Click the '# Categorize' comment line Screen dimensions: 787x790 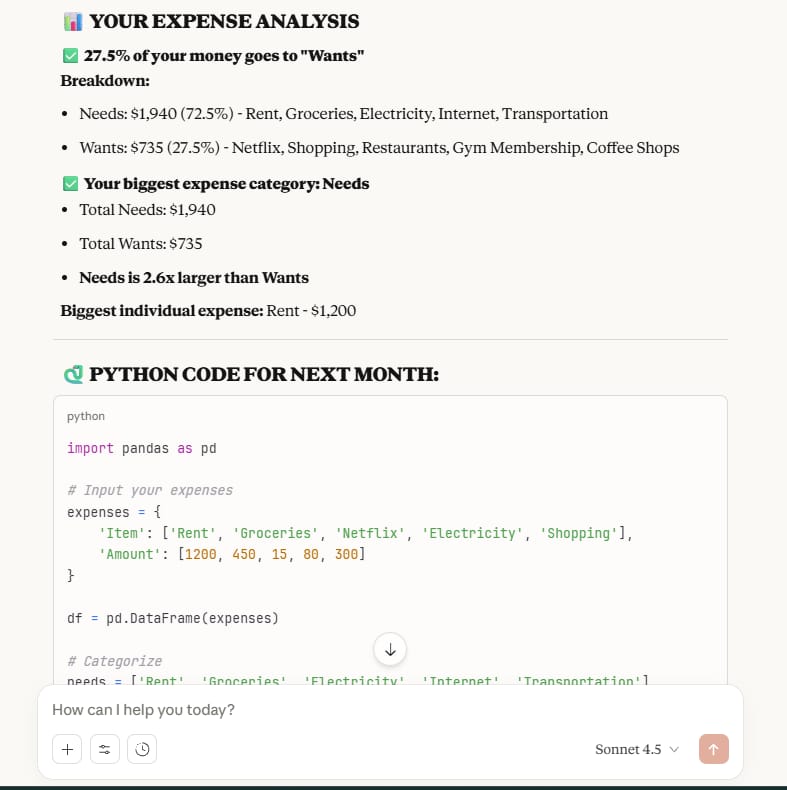pos(114,661)
